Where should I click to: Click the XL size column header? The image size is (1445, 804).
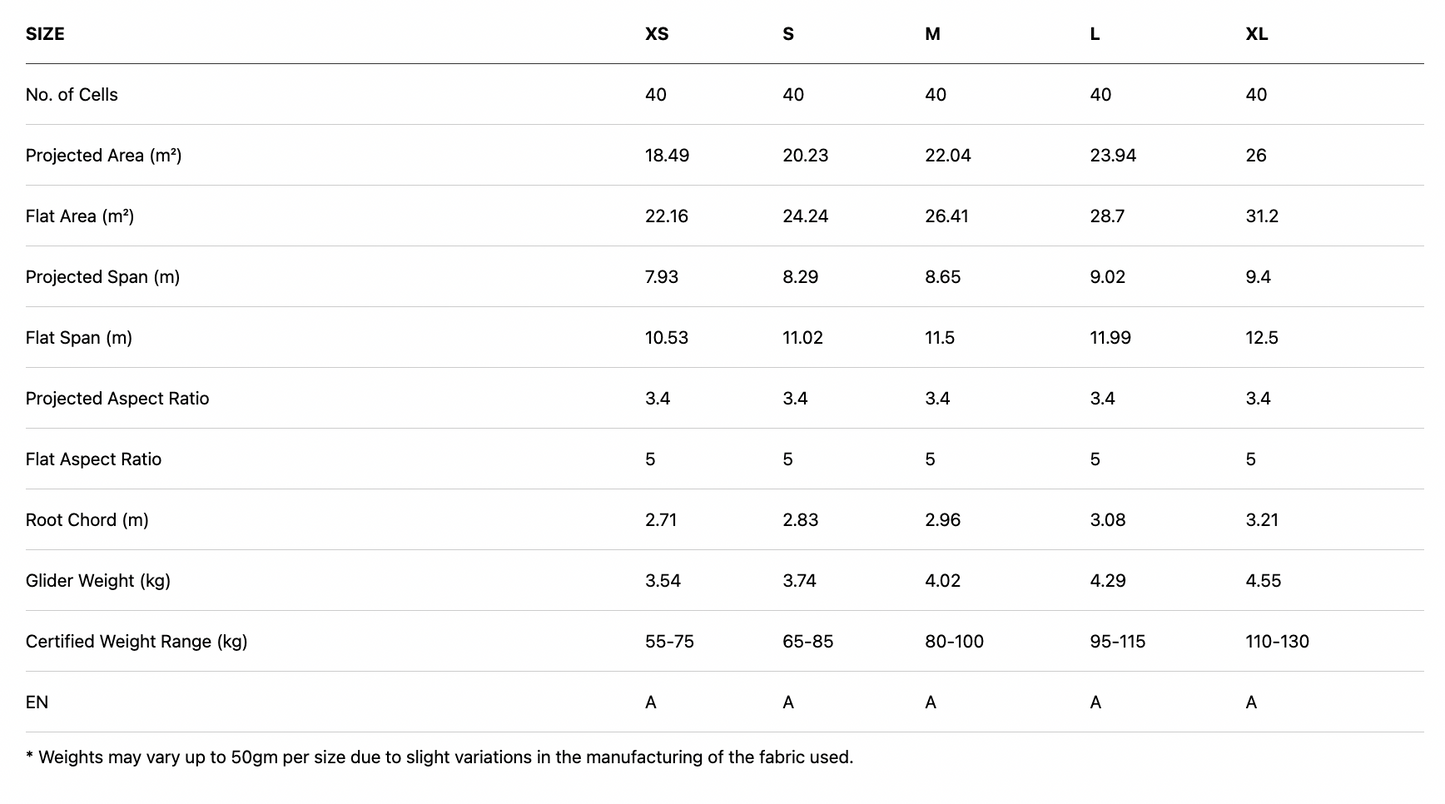pyautogui.click(x=1257, y=34)
